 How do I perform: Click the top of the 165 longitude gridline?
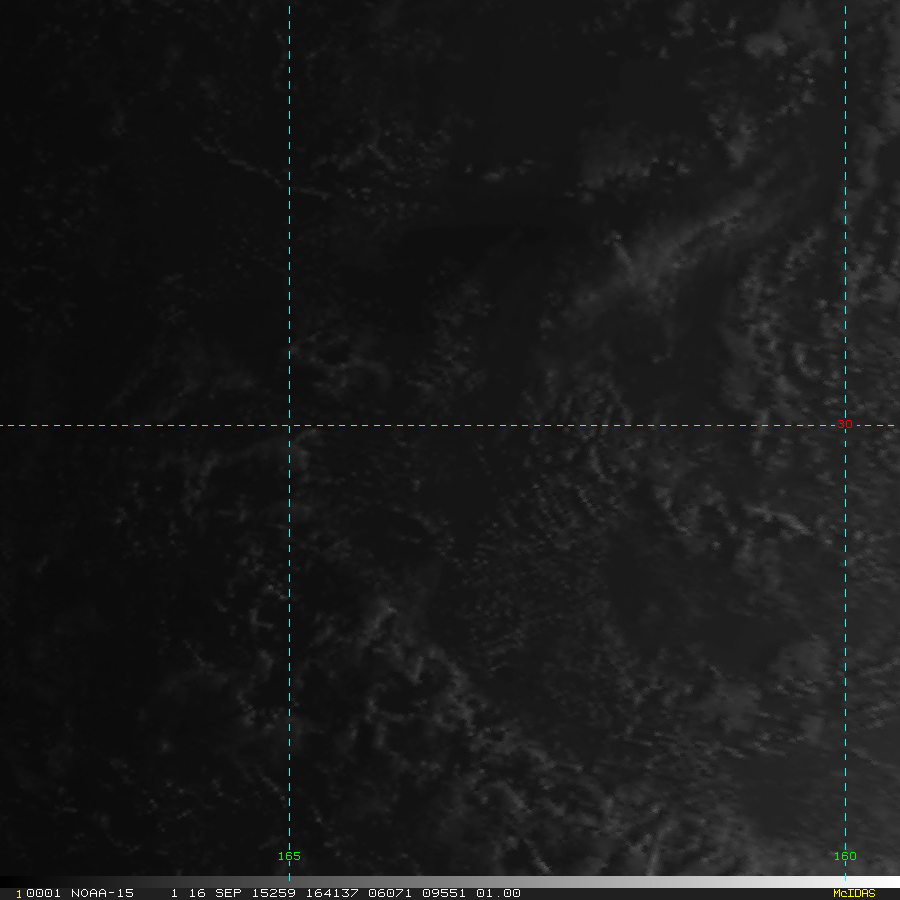(x=289, y=4)
